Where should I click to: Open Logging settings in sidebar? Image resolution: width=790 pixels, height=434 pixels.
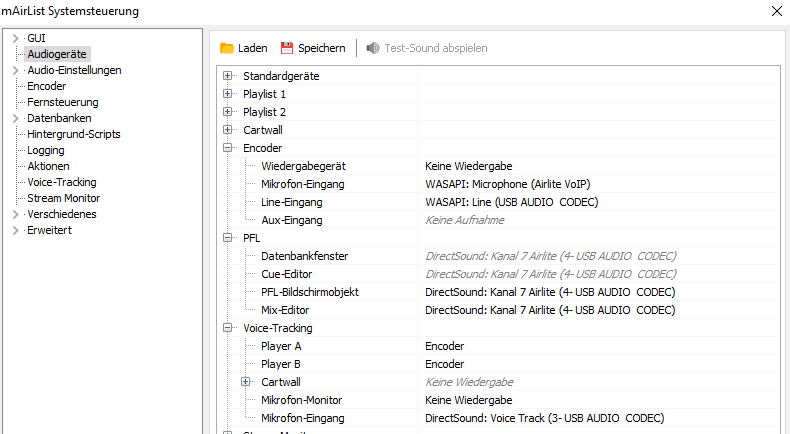click(46, 150)
